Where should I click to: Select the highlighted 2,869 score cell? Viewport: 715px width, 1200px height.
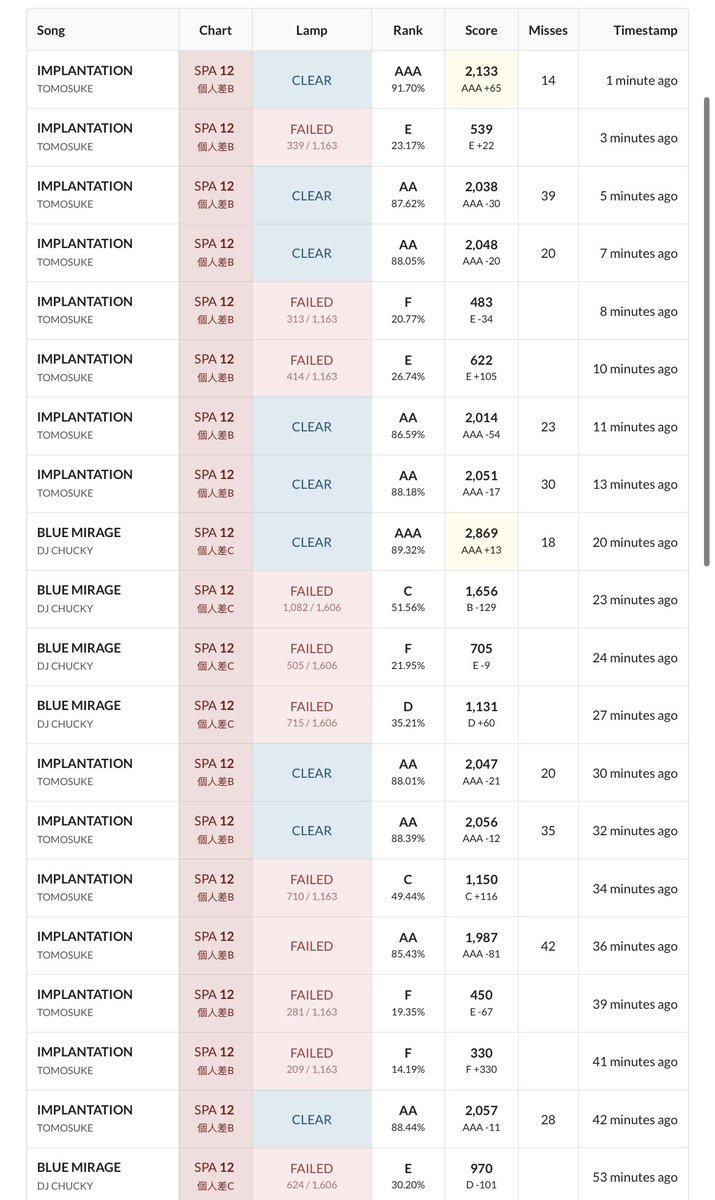[x=481, y=542]
